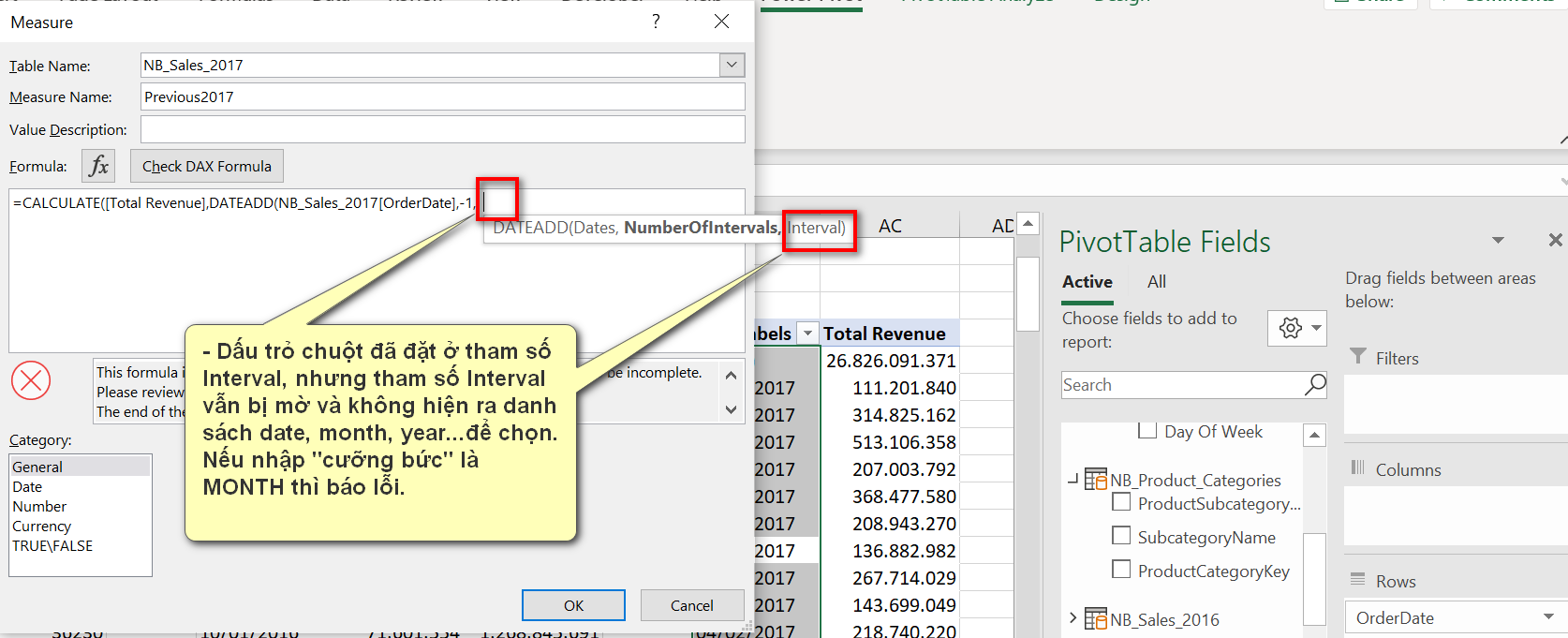This screenshot has width=1568, height=638.
Task: Expand the NB_Sales_2016 table fields
Action: 1072,618
